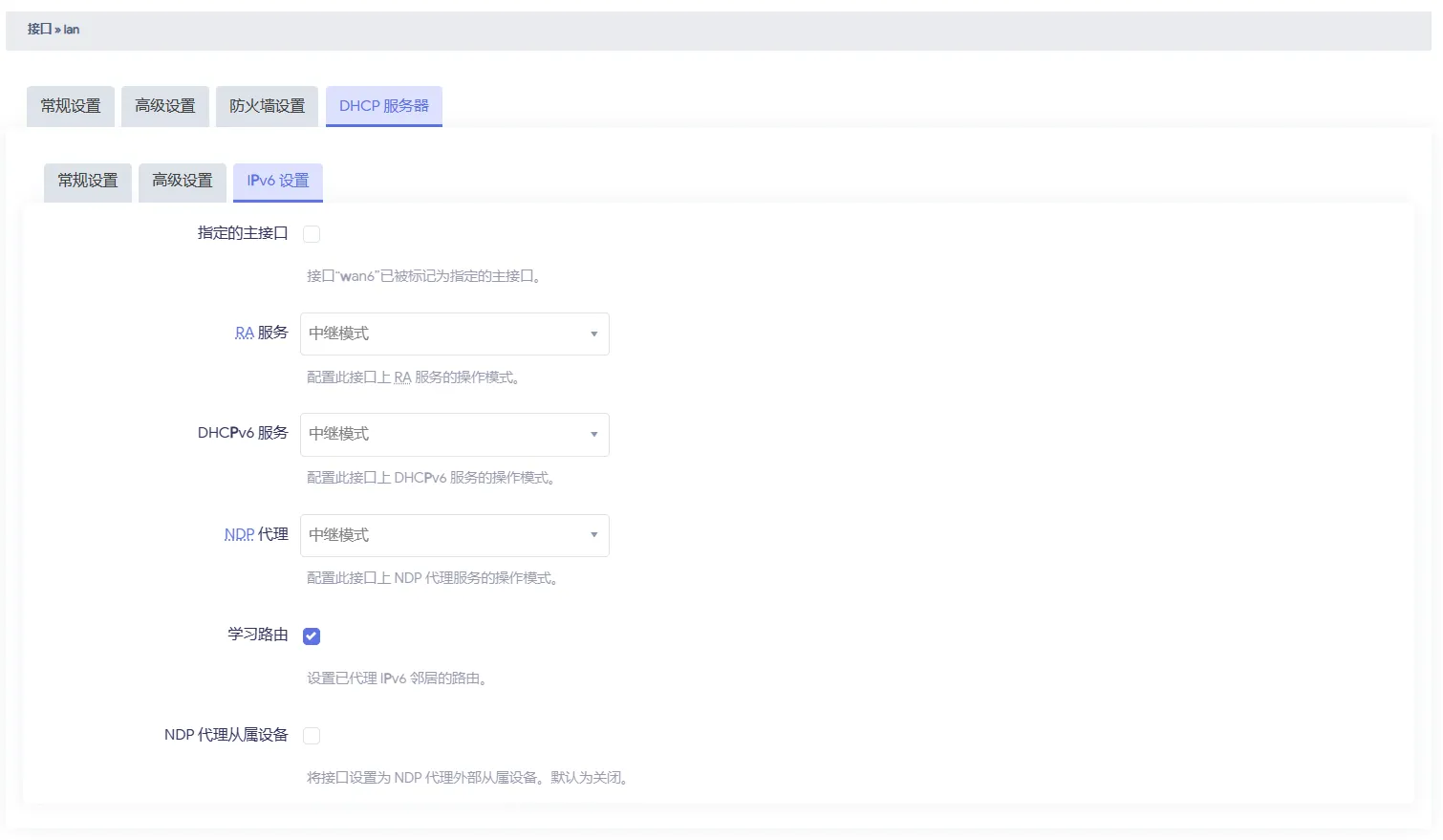Click the NDP abbreviation in the NDP 代理 label
Image resolution: width=1443 pixels, height=840 pixels.
(239, 534)
